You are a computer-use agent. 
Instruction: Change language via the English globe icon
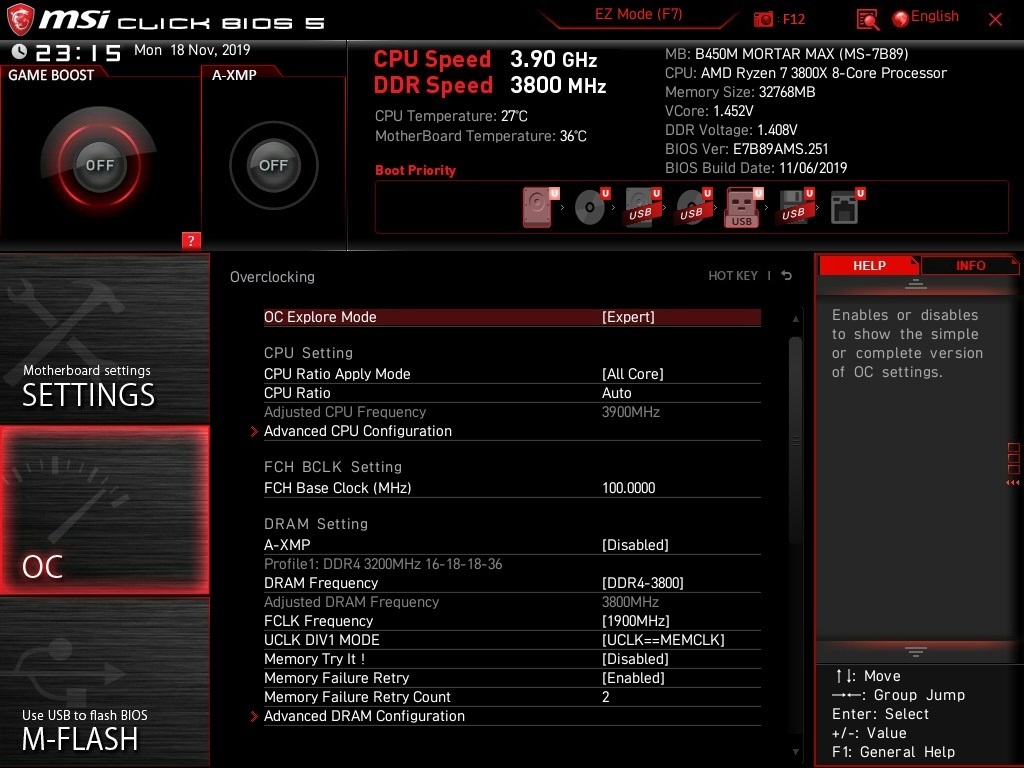click(x=901, y=19)
